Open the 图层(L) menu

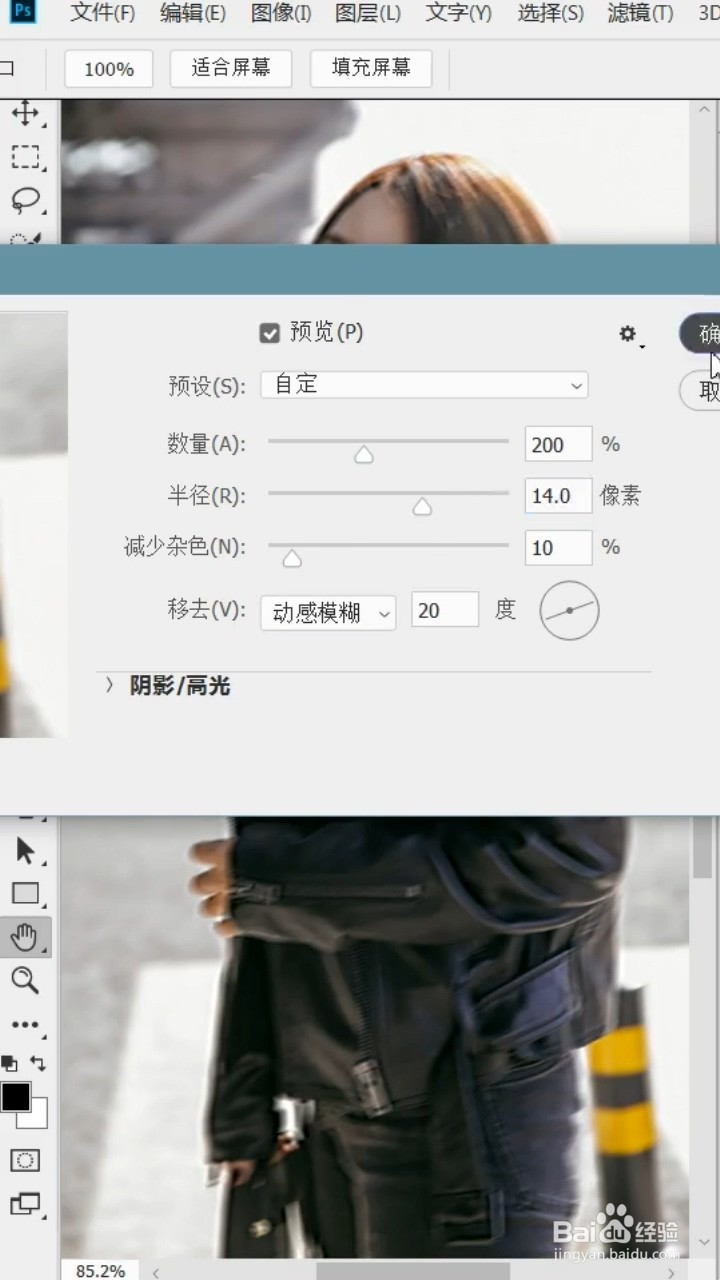[x=368, y=13]
